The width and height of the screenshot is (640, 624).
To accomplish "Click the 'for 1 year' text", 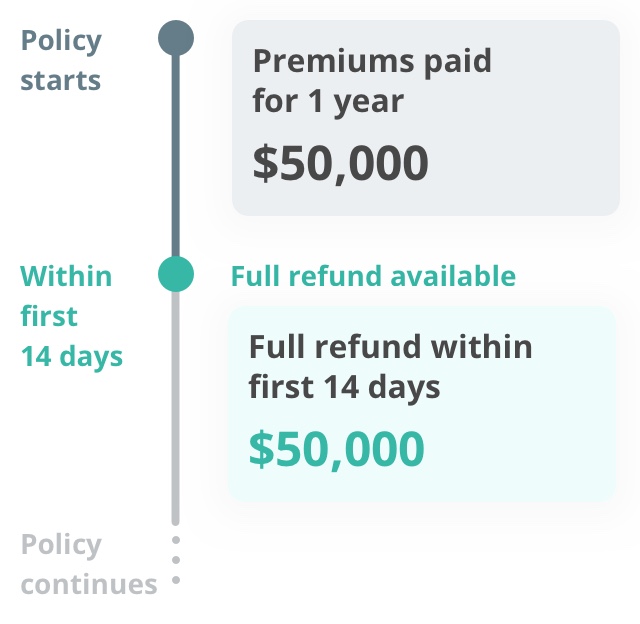I will coord(328,102).
